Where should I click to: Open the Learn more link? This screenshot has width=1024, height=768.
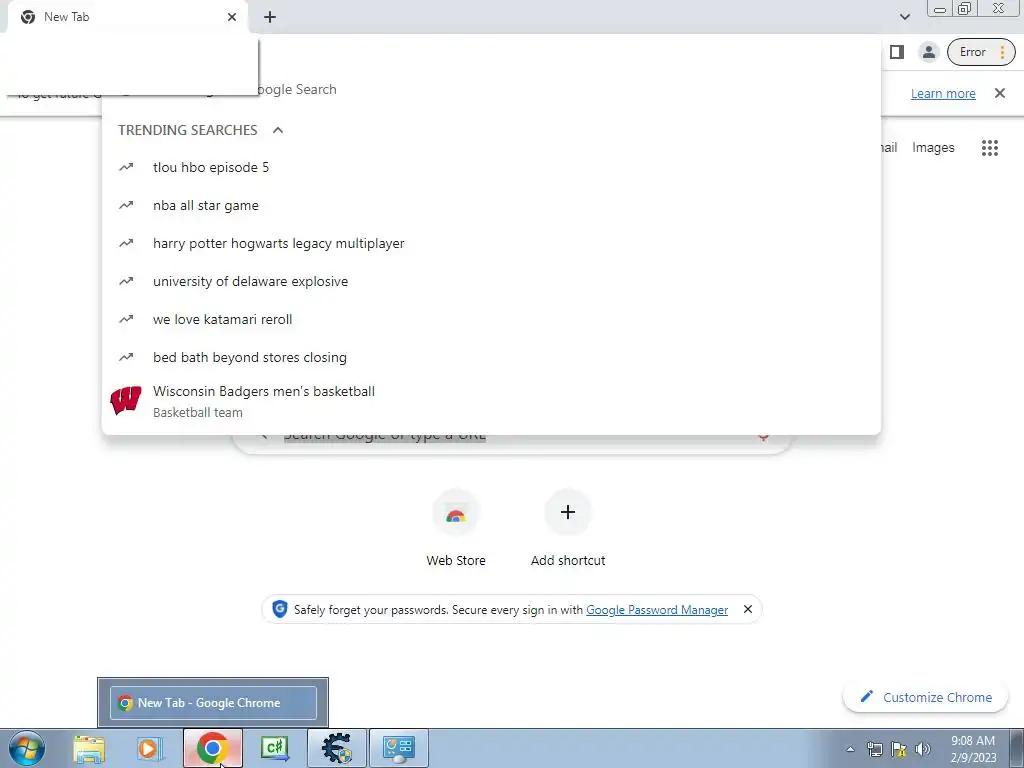[x=943, y=93]
